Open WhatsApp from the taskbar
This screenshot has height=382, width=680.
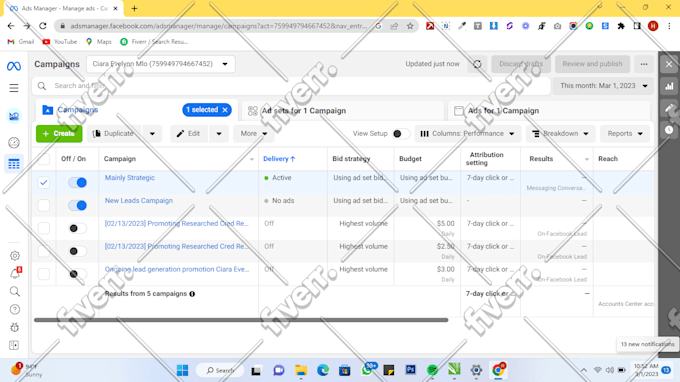coord(367,370)
